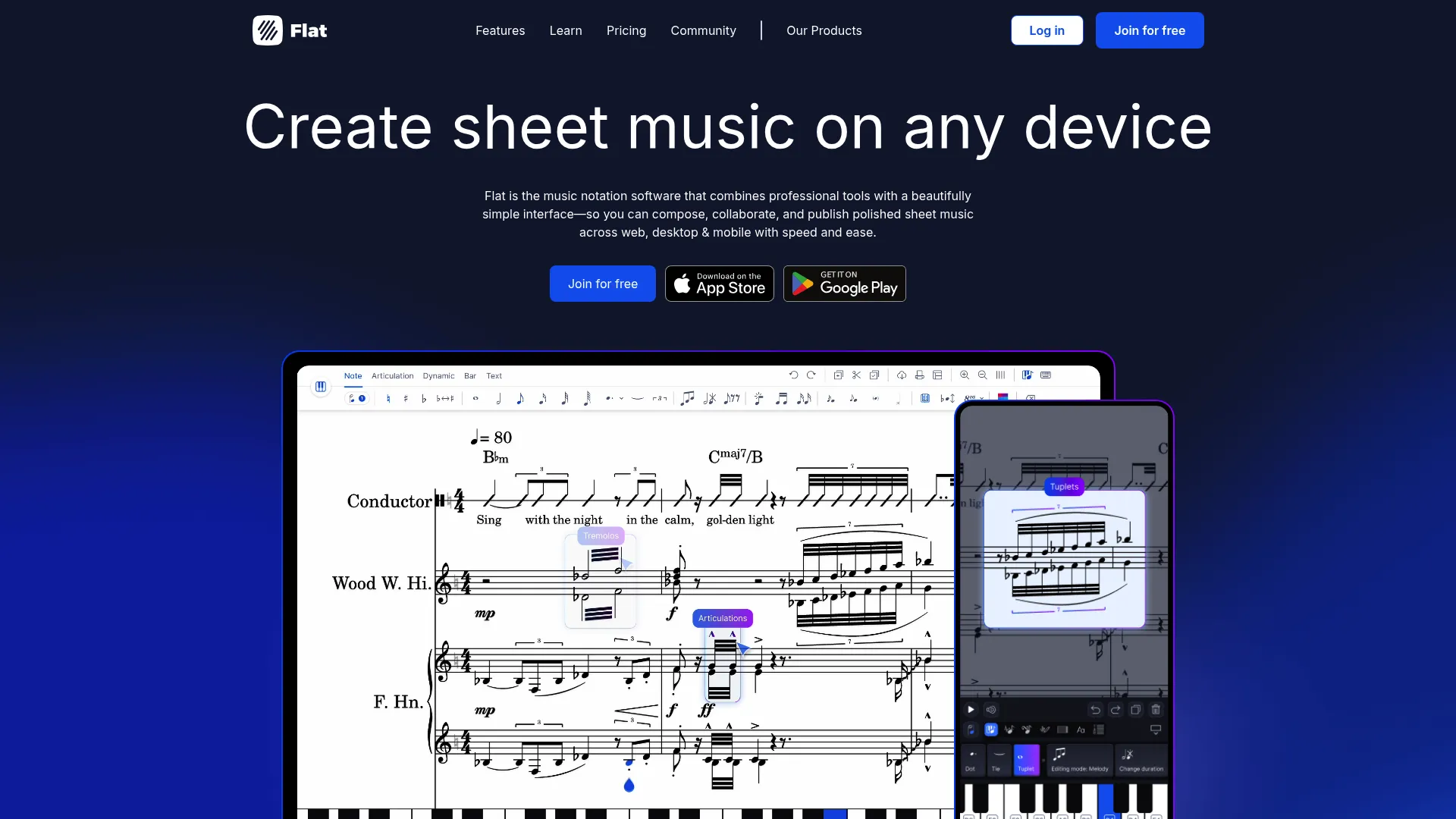Click the highlighted piano toolset icon on the phone
Screen dimensions: 1456x819
pyautogui.click(x=991, y=730)
